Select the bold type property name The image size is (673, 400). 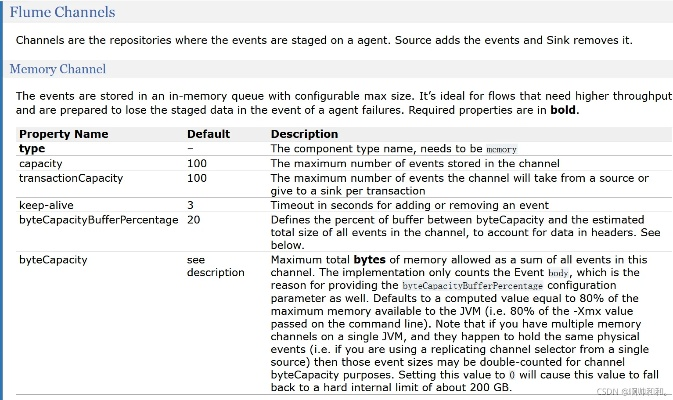(32, 148)
